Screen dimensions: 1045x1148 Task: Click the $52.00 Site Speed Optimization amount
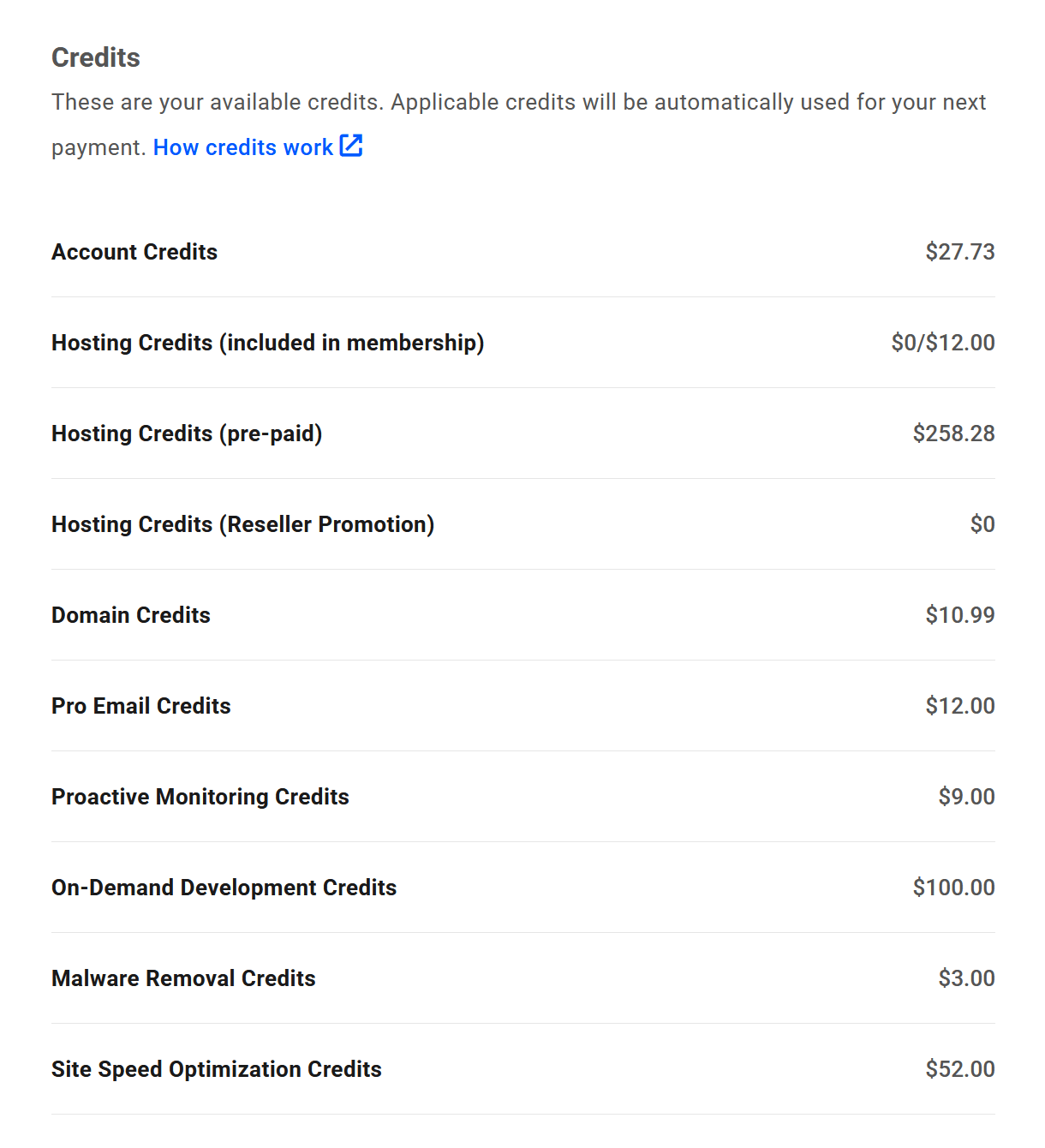click(x=959, y=1068)
